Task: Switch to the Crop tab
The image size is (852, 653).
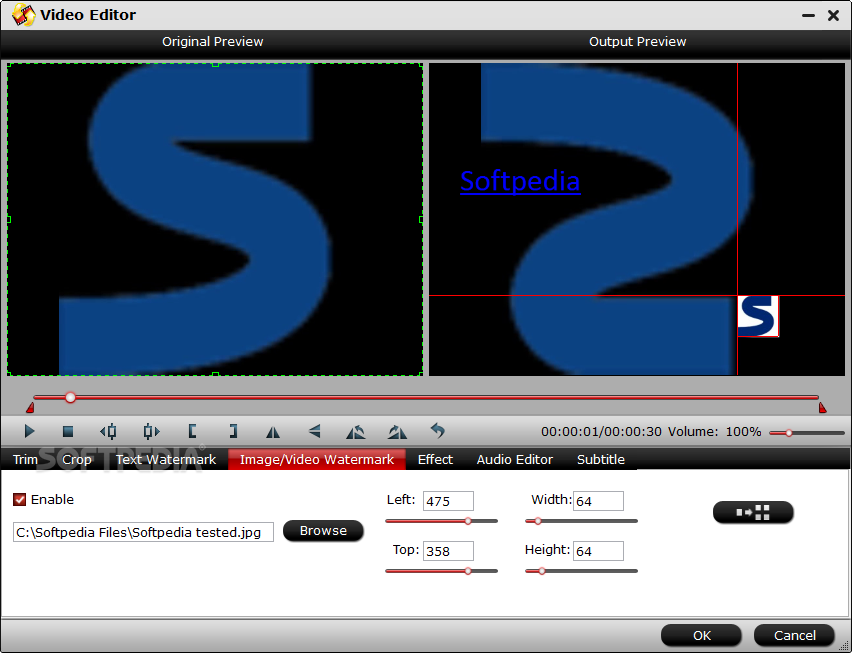Action: (x=77, y=460)
